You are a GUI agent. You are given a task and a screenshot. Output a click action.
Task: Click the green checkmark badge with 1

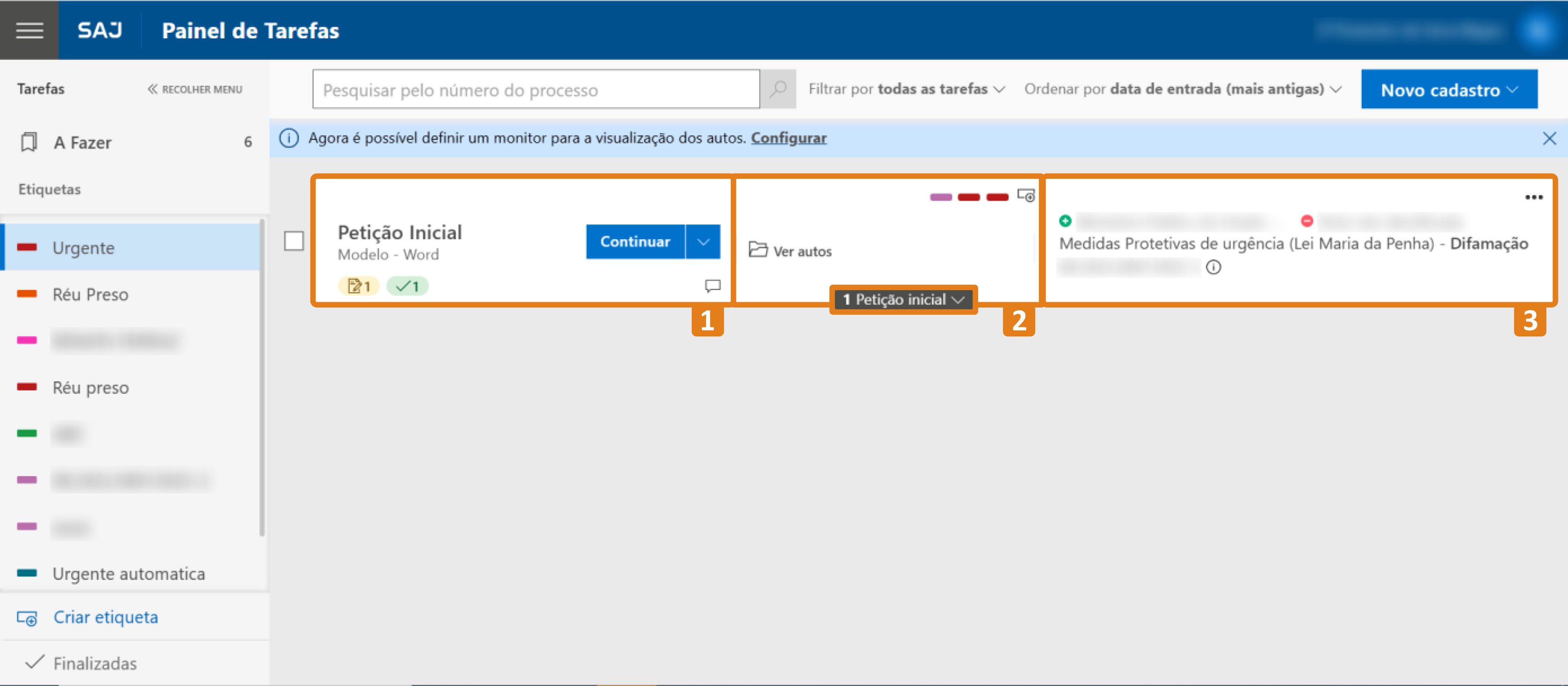(407, 285)
